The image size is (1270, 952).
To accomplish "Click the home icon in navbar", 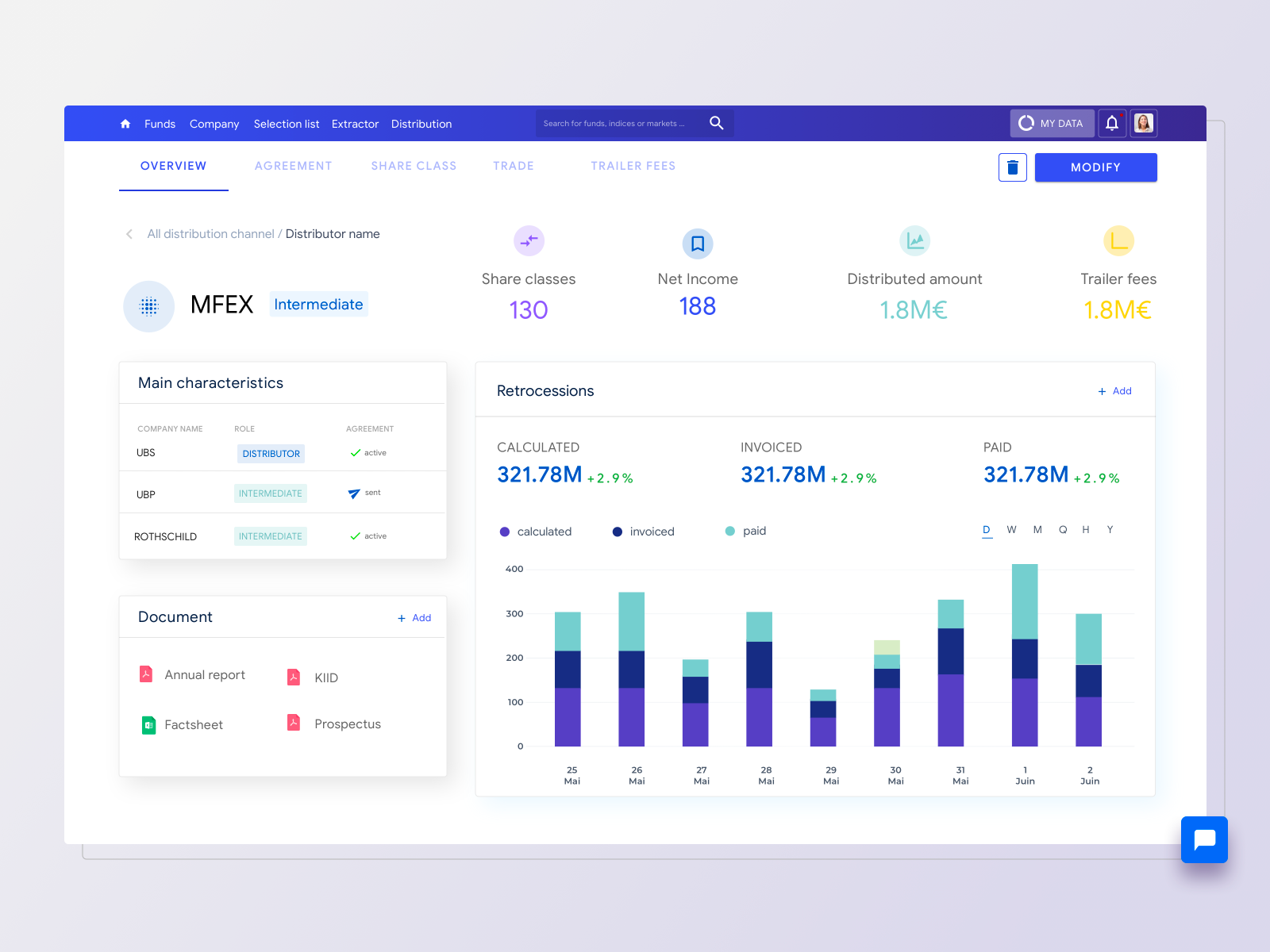I will coord(125,124).
